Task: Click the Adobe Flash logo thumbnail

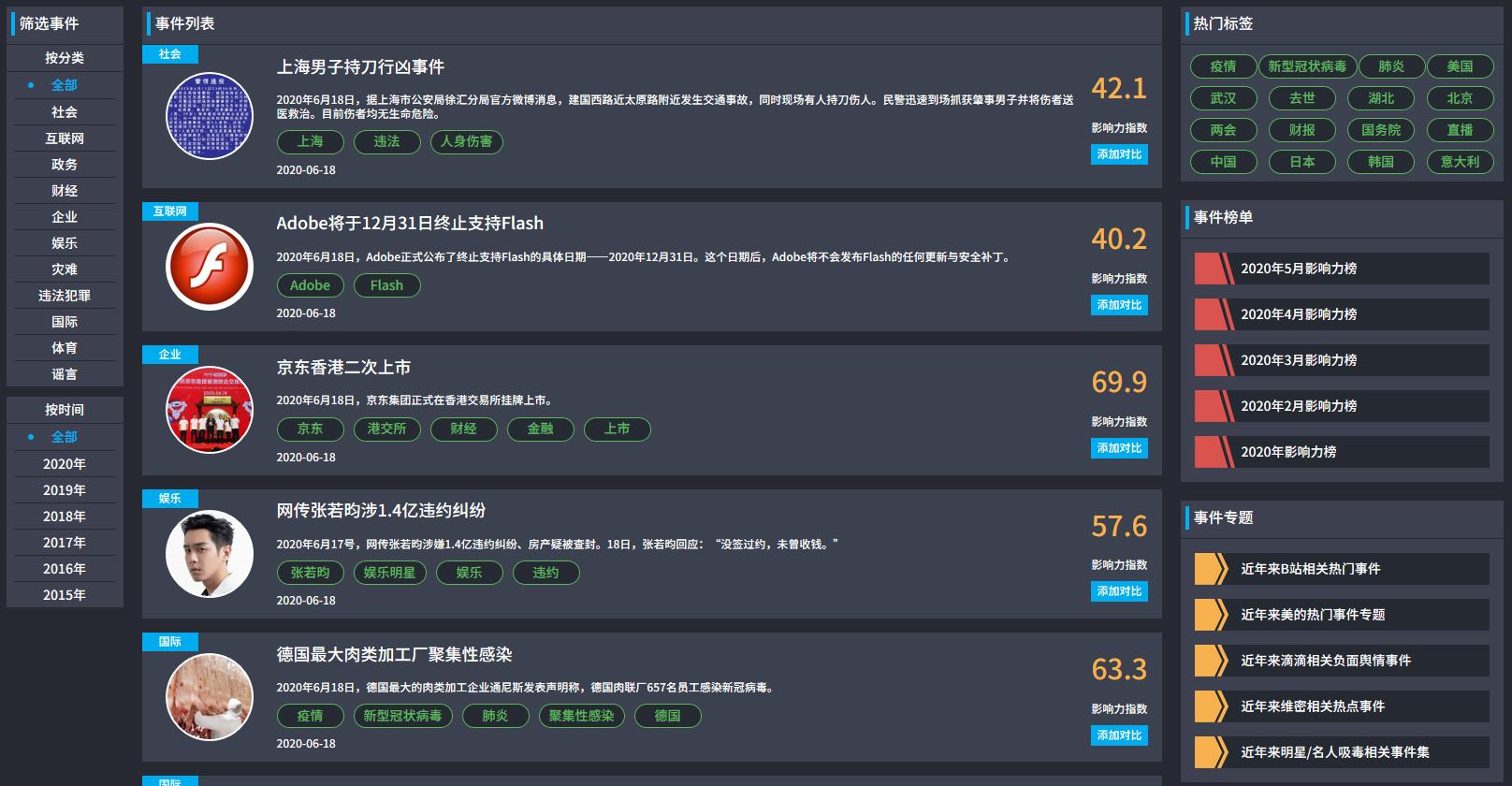Action: [210, 267]
